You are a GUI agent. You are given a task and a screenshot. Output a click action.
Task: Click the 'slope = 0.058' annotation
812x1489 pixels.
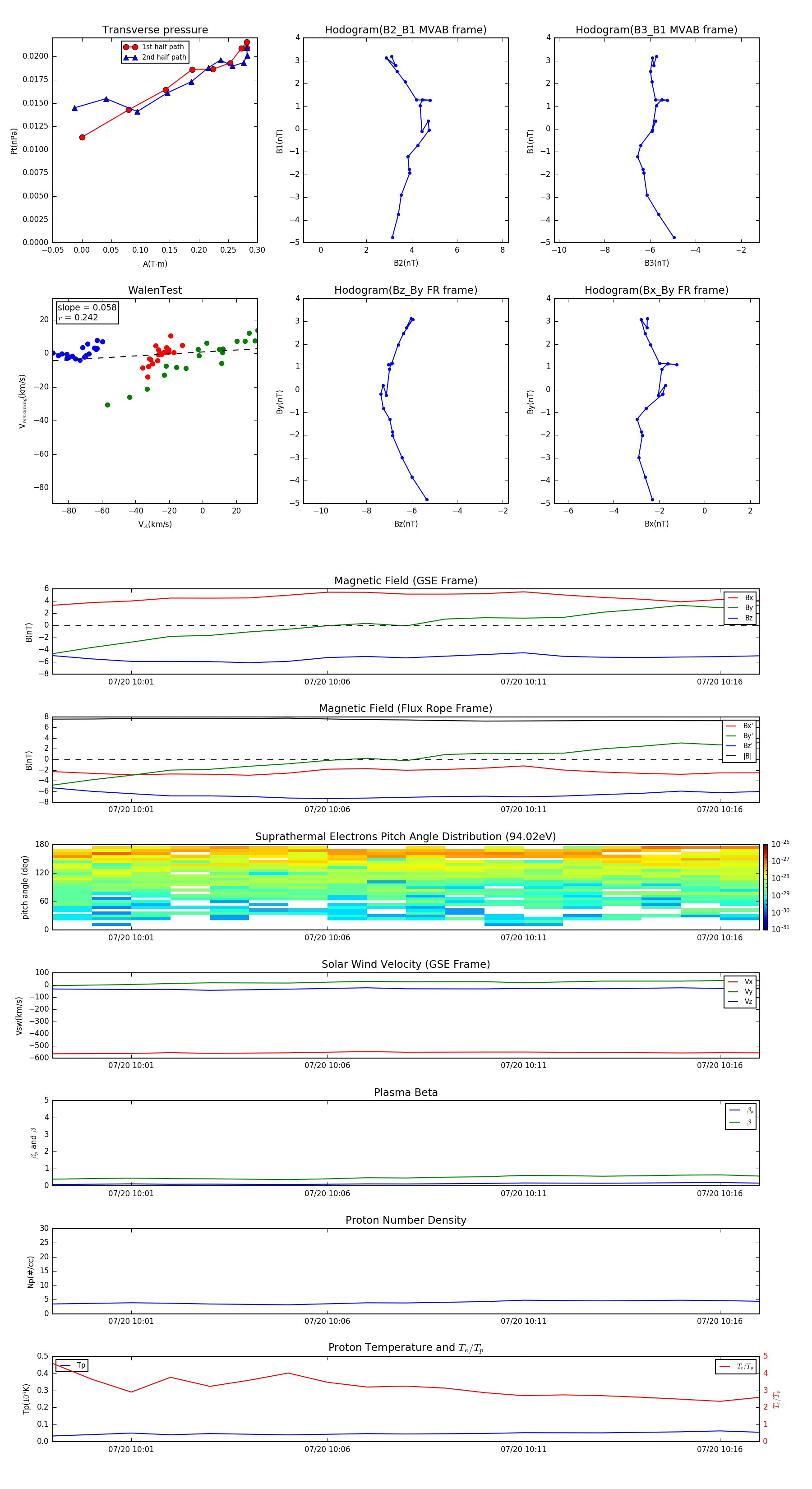(x=87, y=308)
